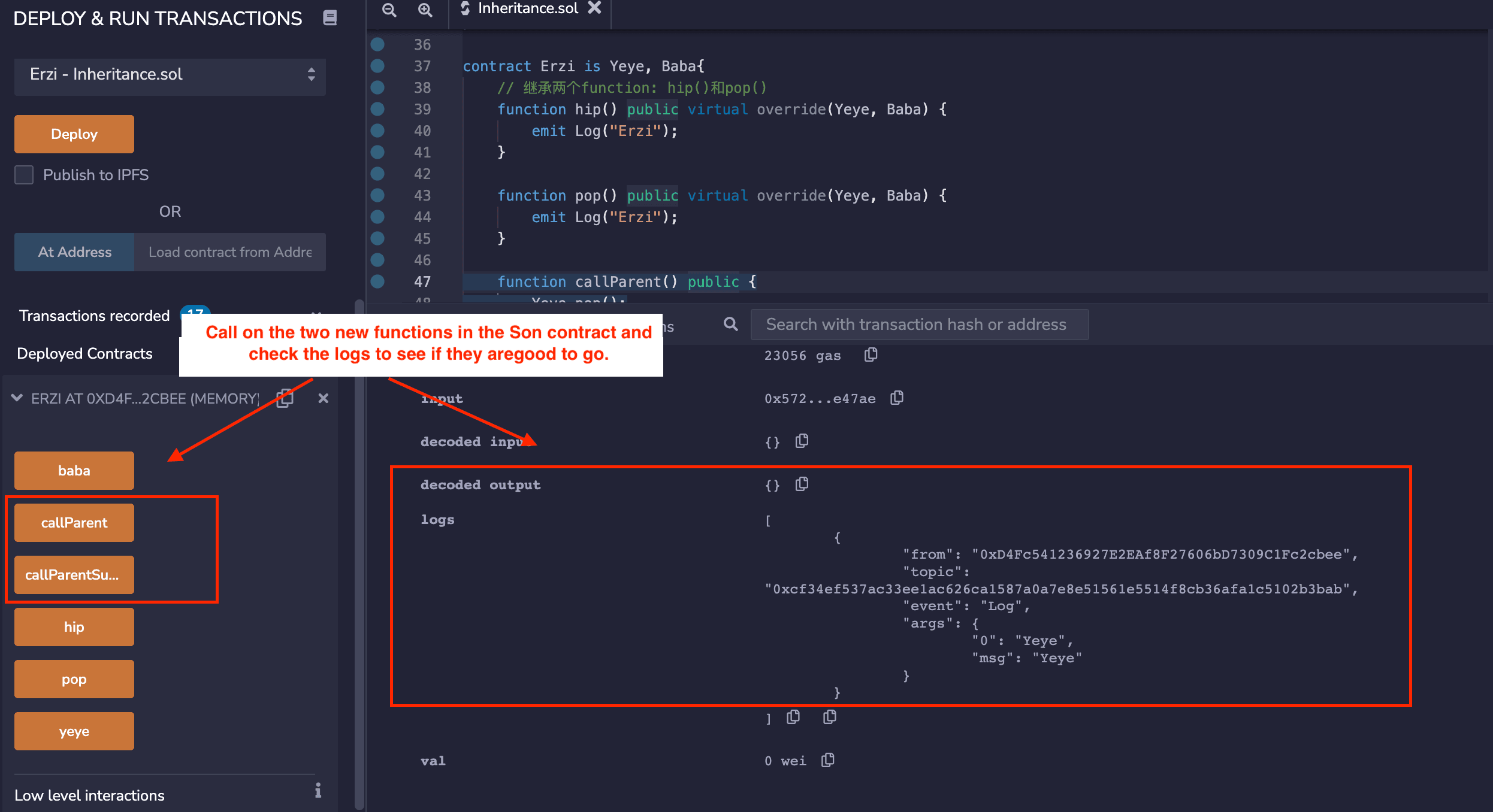Copy the val 0 wei value
Screen dimensions: 1493x812
click(x=827, y=761)
